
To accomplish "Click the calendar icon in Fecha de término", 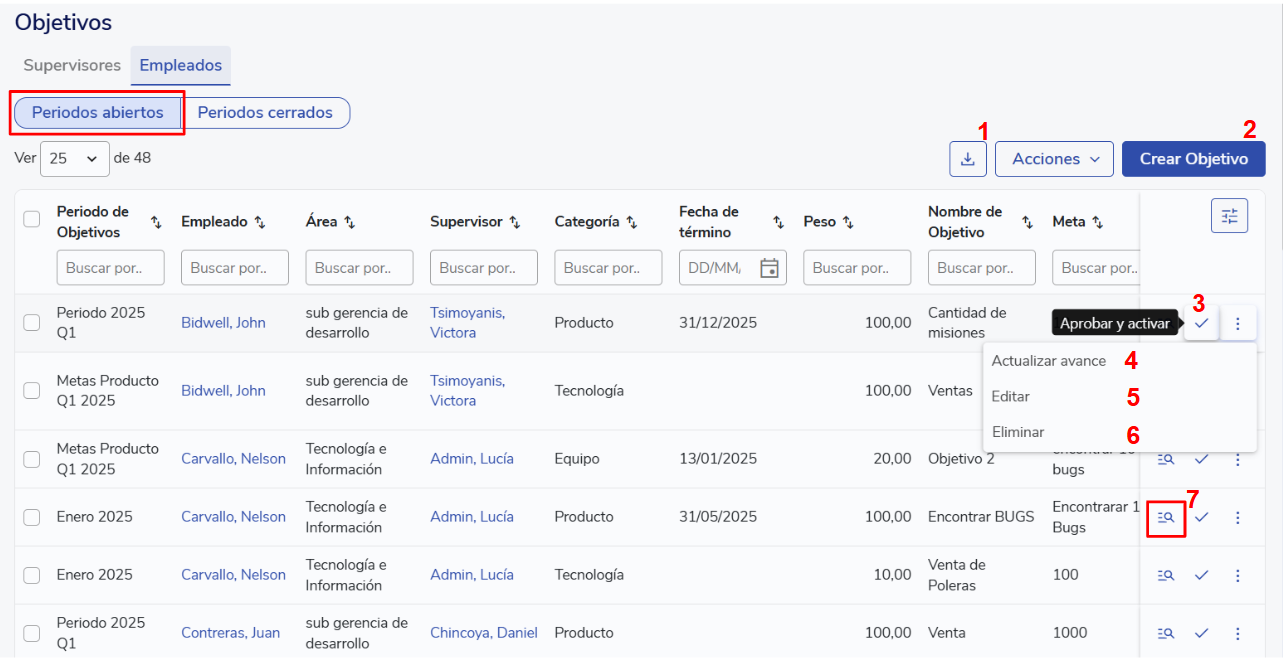I will coord(769,268).
